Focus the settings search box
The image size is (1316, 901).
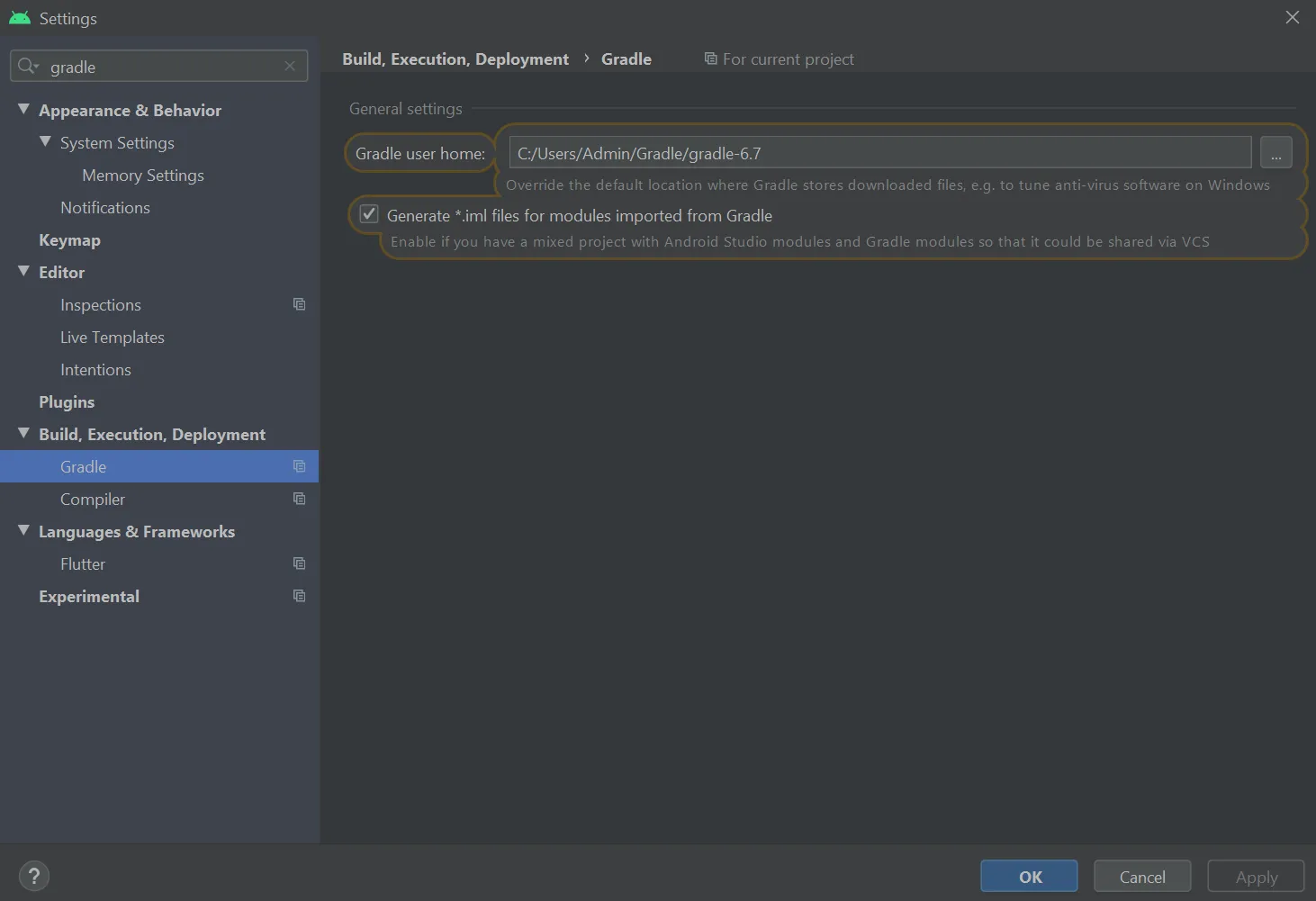point(158,66)
